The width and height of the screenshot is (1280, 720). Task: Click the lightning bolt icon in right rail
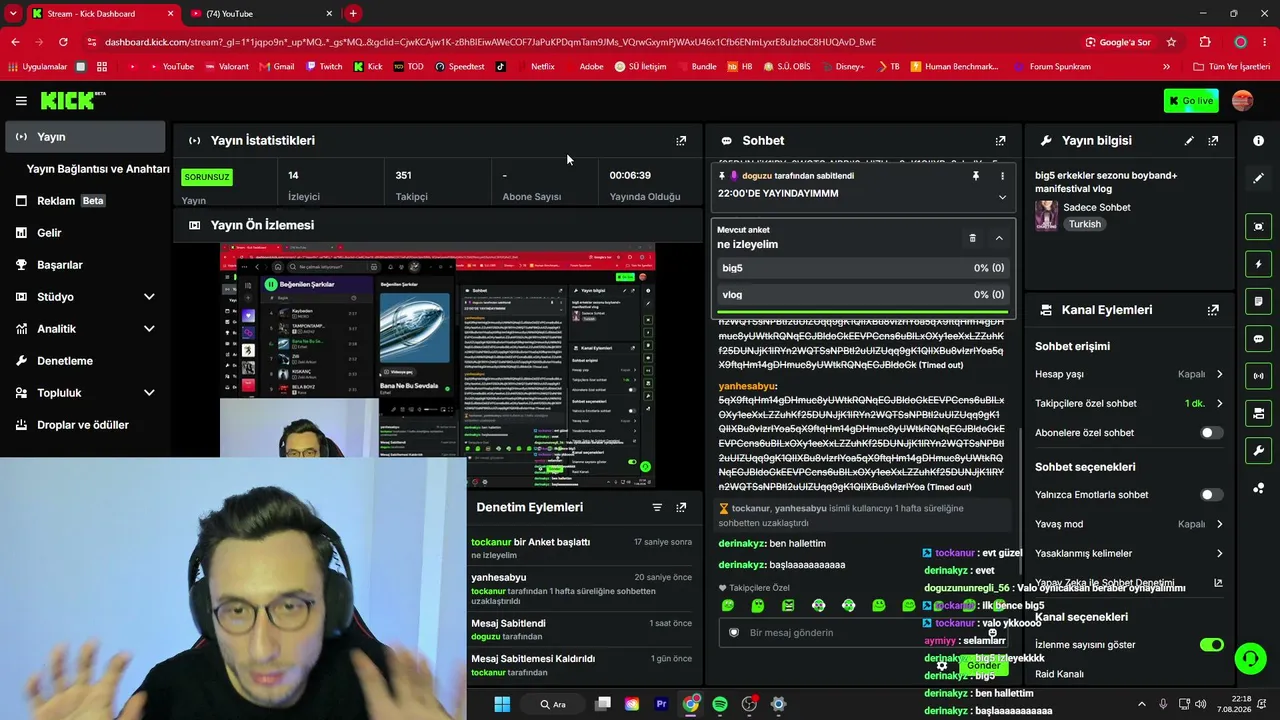(x=1258, y=264)
